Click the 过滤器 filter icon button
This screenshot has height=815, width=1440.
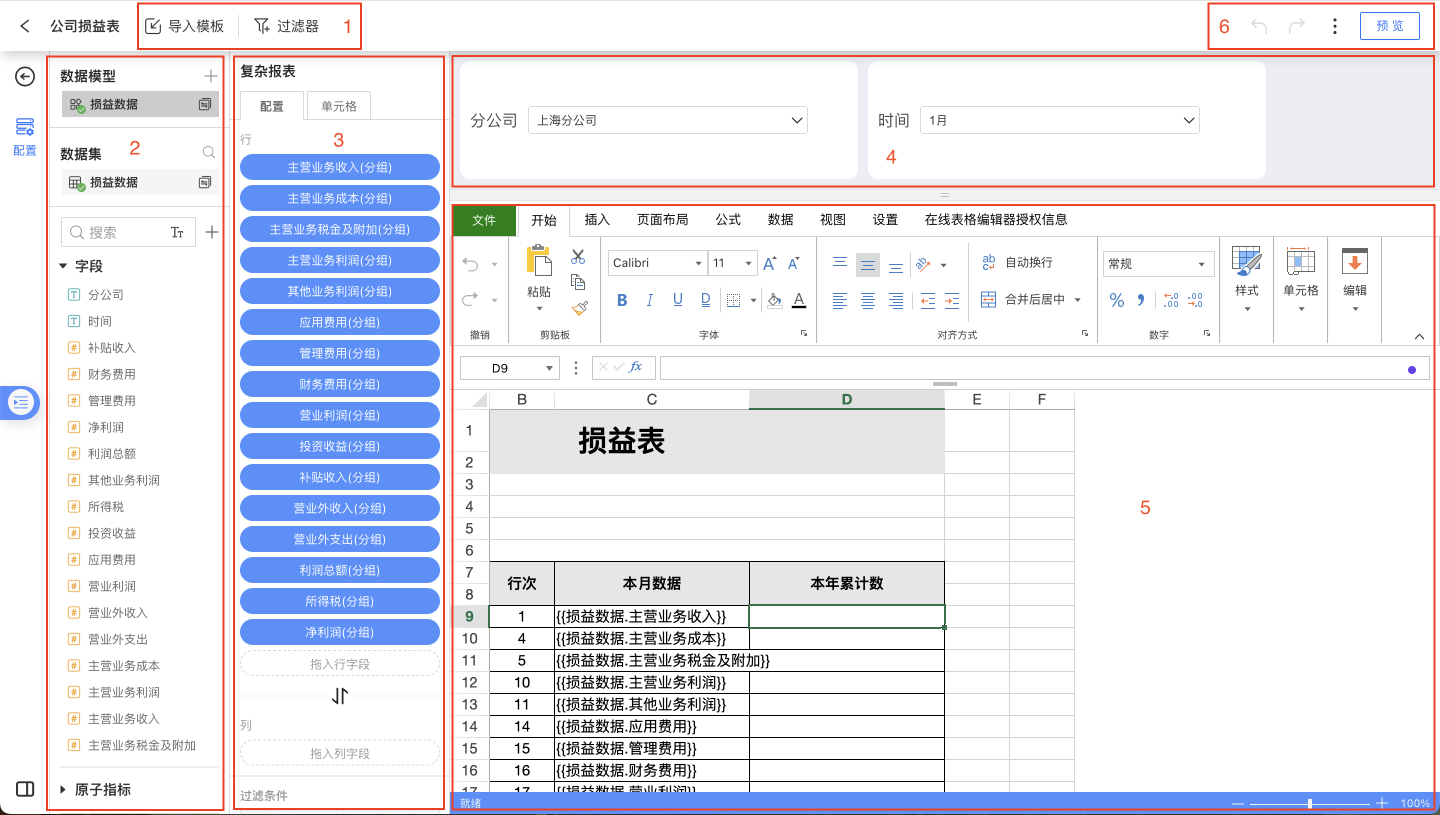point(287,26)
